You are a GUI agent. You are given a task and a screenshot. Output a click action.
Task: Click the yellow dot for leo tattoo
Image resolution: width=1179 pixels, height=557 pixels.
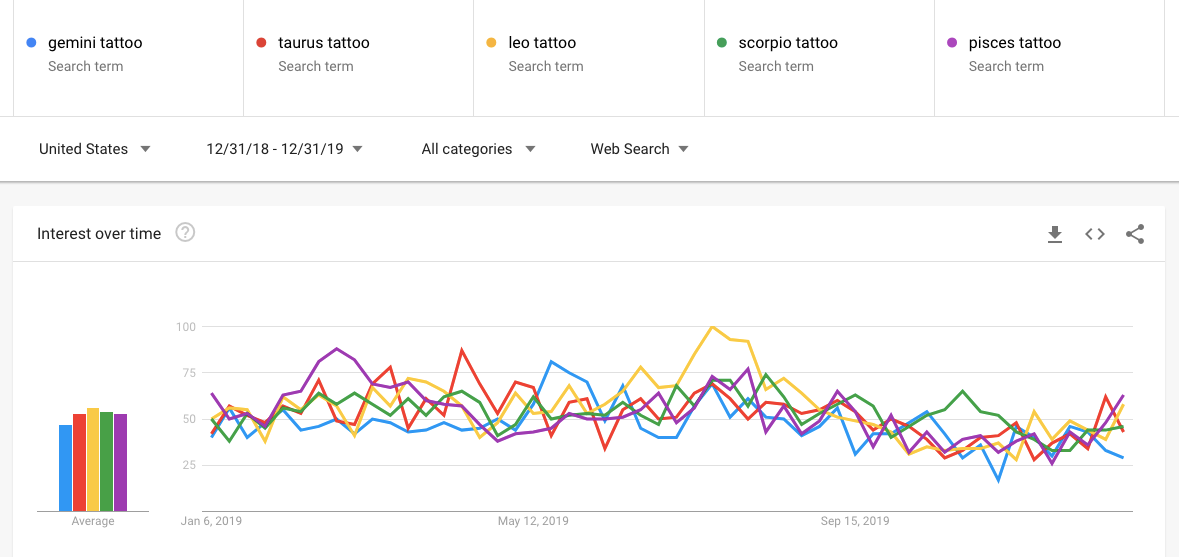pyautogui.click(x=492, y=43)
